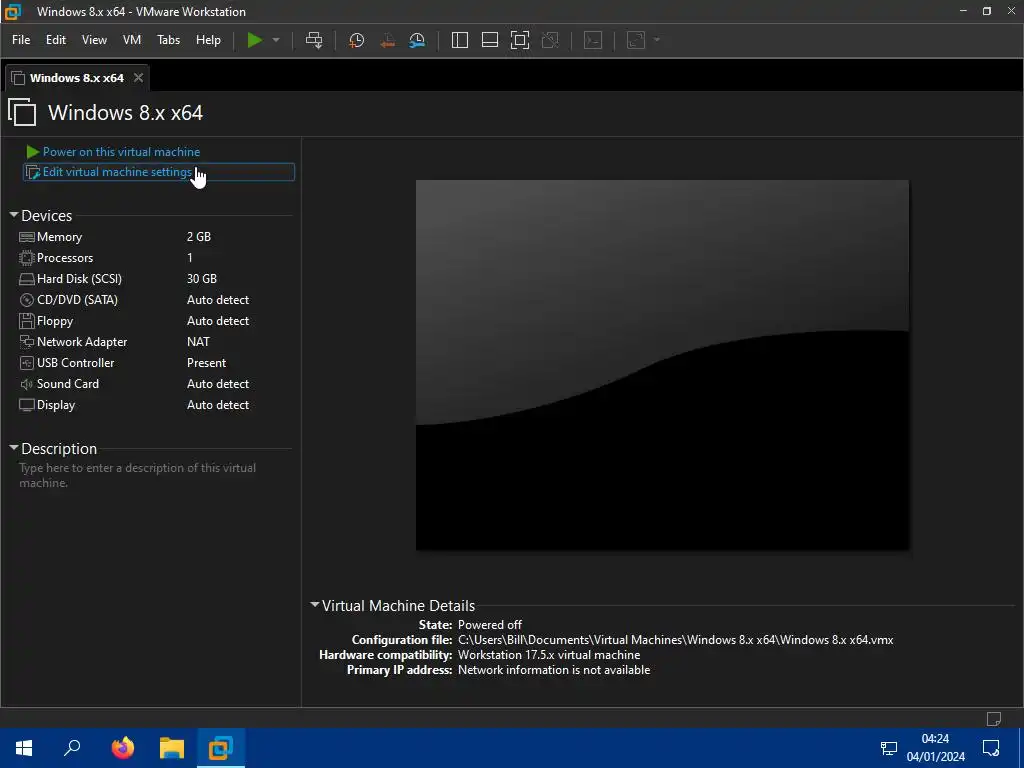Click the CD/DVD (SATA) device icon

27,300
